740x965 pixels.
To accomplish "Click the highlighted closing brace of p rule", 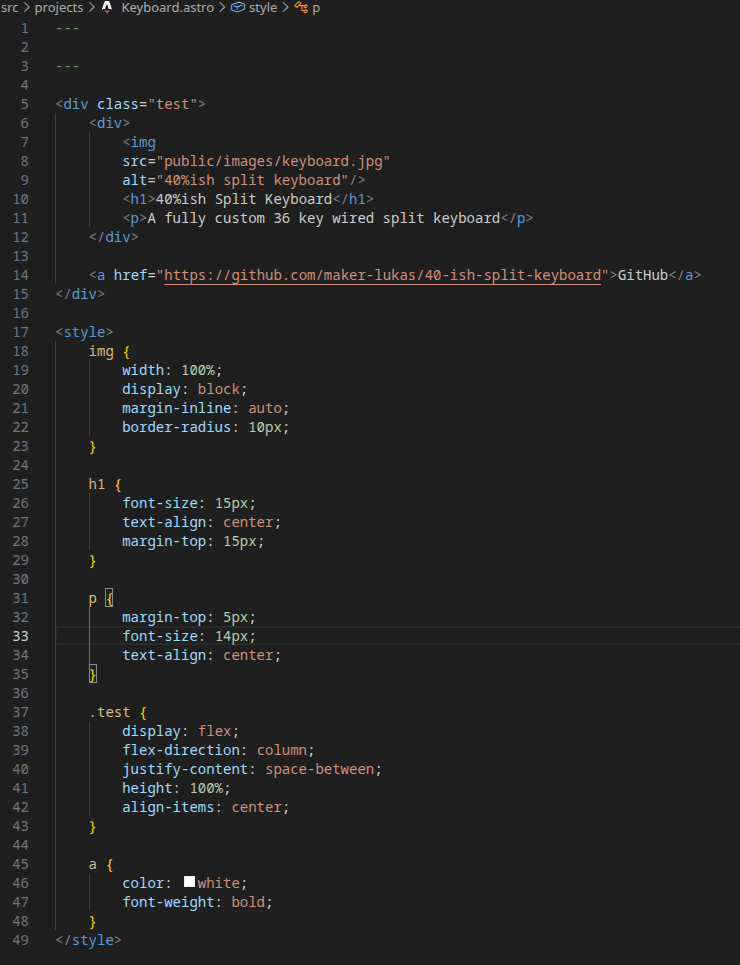I will tap(93, 674).
